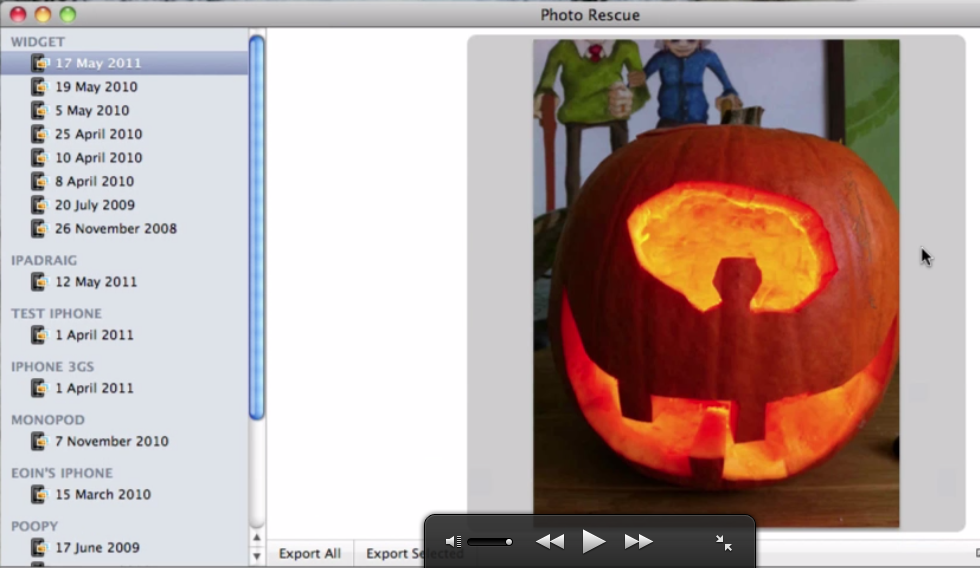Click the play button in video controls
This screenshot has width=980, height=568.
pos(594,542)
